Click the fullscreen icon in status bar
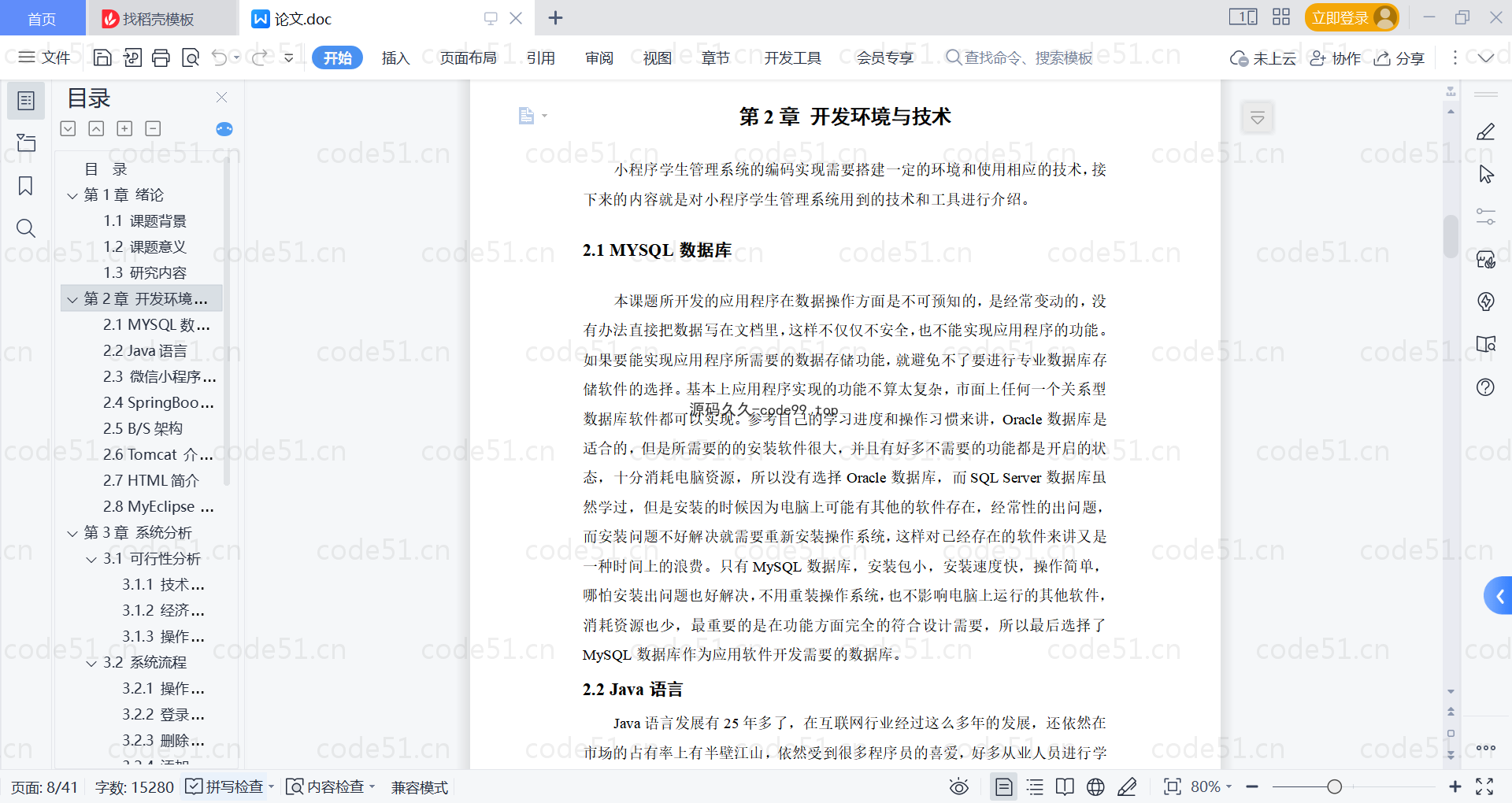This screenshot has width=1512, height=803. tap(1484, 786)
